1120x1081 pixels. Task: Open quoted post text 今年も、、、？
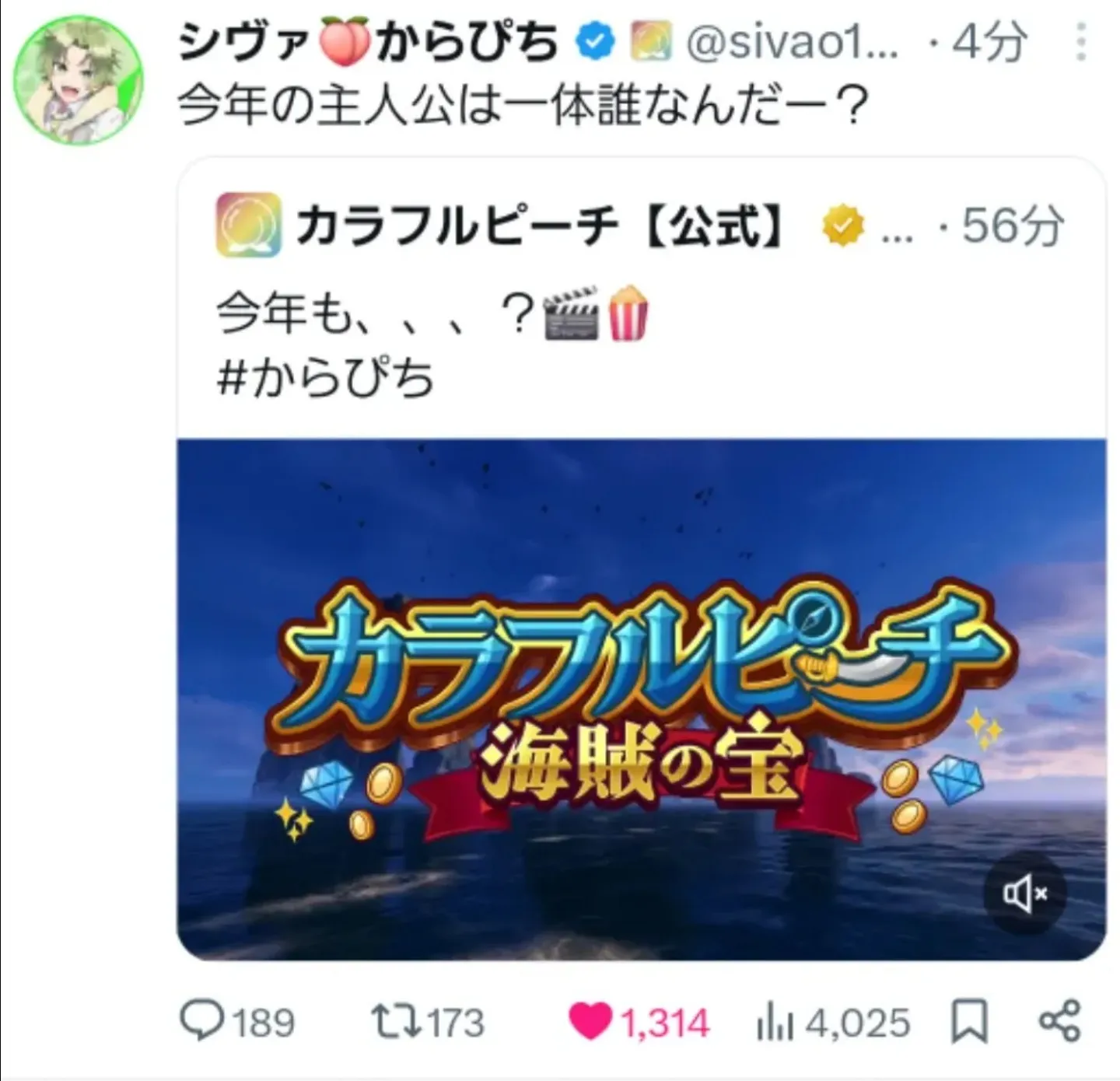click(x=376, y=315)
